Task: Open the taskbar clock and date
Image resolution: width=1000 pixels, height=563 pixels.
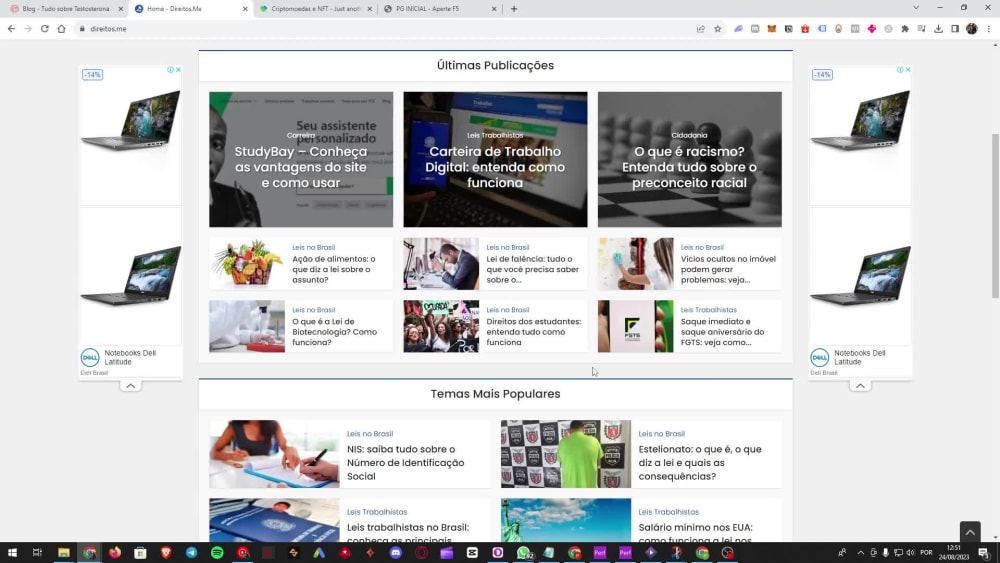Action: point(953,552)
